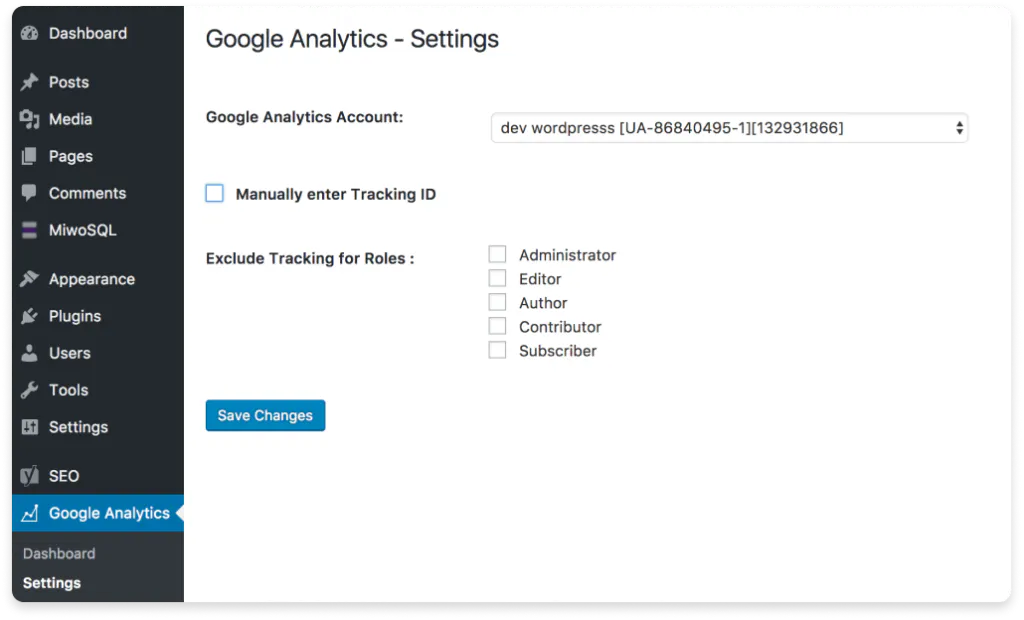The height and width of the screenshot is (620, 1024).
Task: Open the Google Analytics Account dropdown
Action: [729, 128]
